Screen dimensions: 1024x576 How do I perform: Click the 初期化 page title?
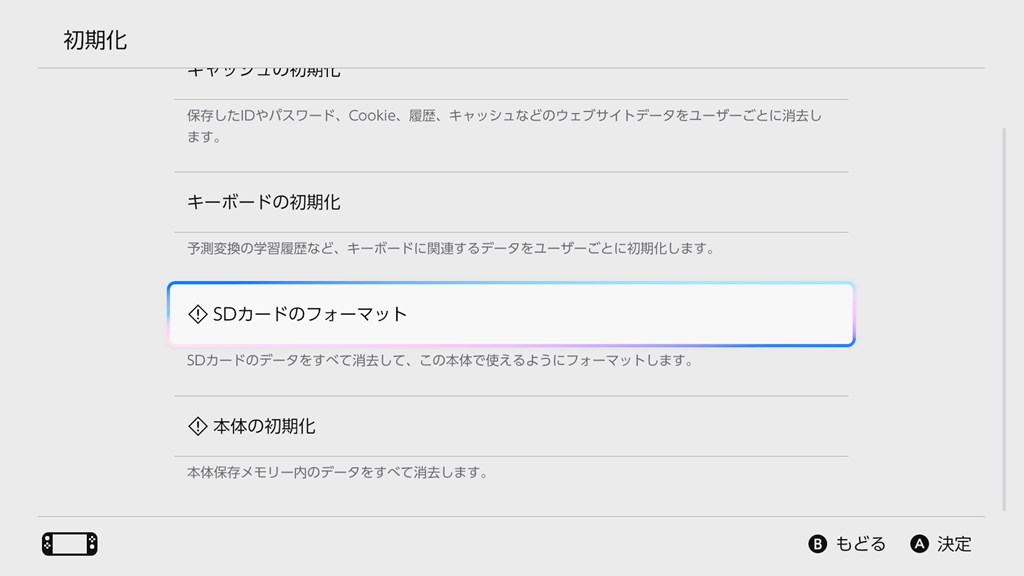[95, 40]
